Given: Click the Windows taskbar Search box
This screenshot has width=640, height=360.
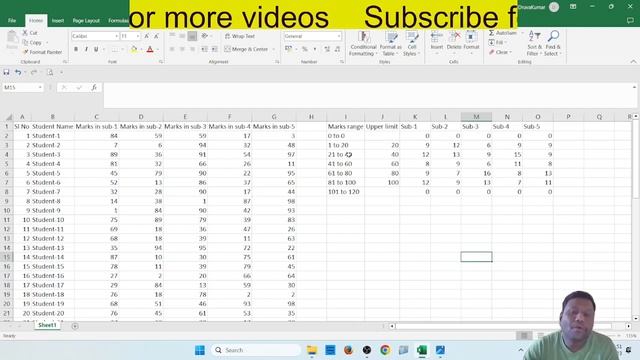Looking at the screenshot, I should (256, 350).
